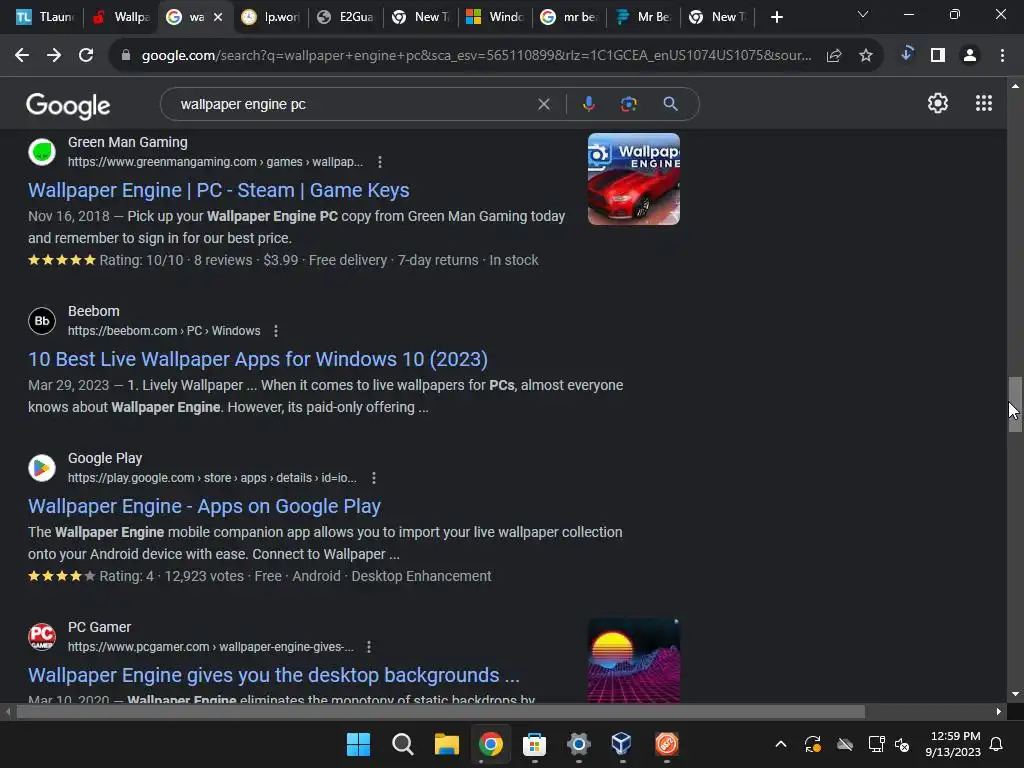Switch to mr beast Google search tab
Viewport: 1024px width, 768px height.
click(569, 17)
